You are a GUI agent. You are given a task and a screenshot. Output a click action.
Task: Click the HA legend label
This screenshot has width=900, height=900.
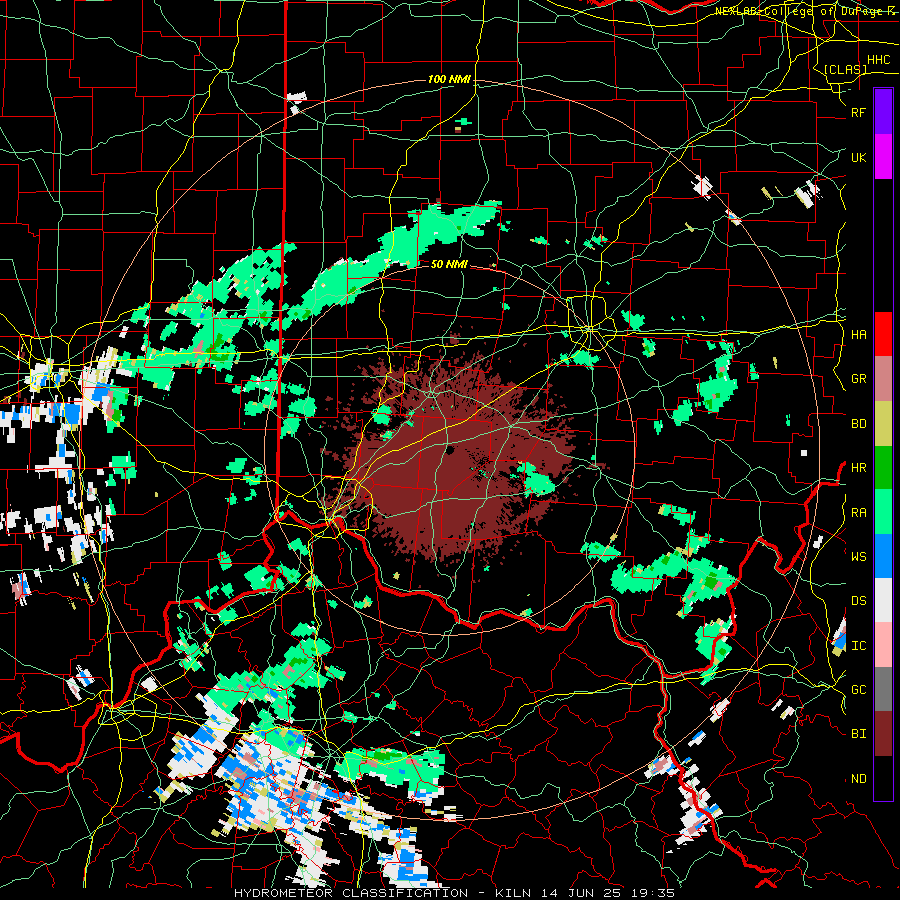coord(859,335)
